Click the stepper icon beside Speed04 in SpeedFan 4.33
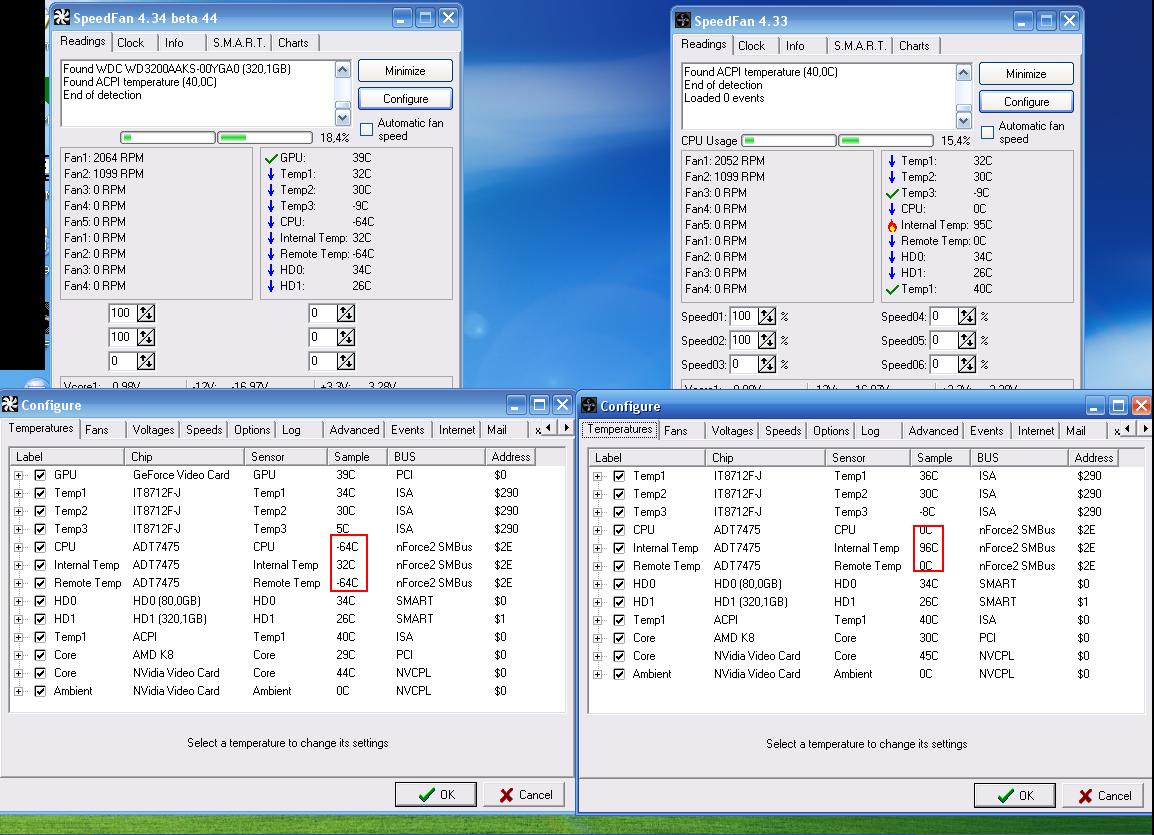Image resolution: width=1154 pixels, height=835 pixels. click(x=966, y=316)
